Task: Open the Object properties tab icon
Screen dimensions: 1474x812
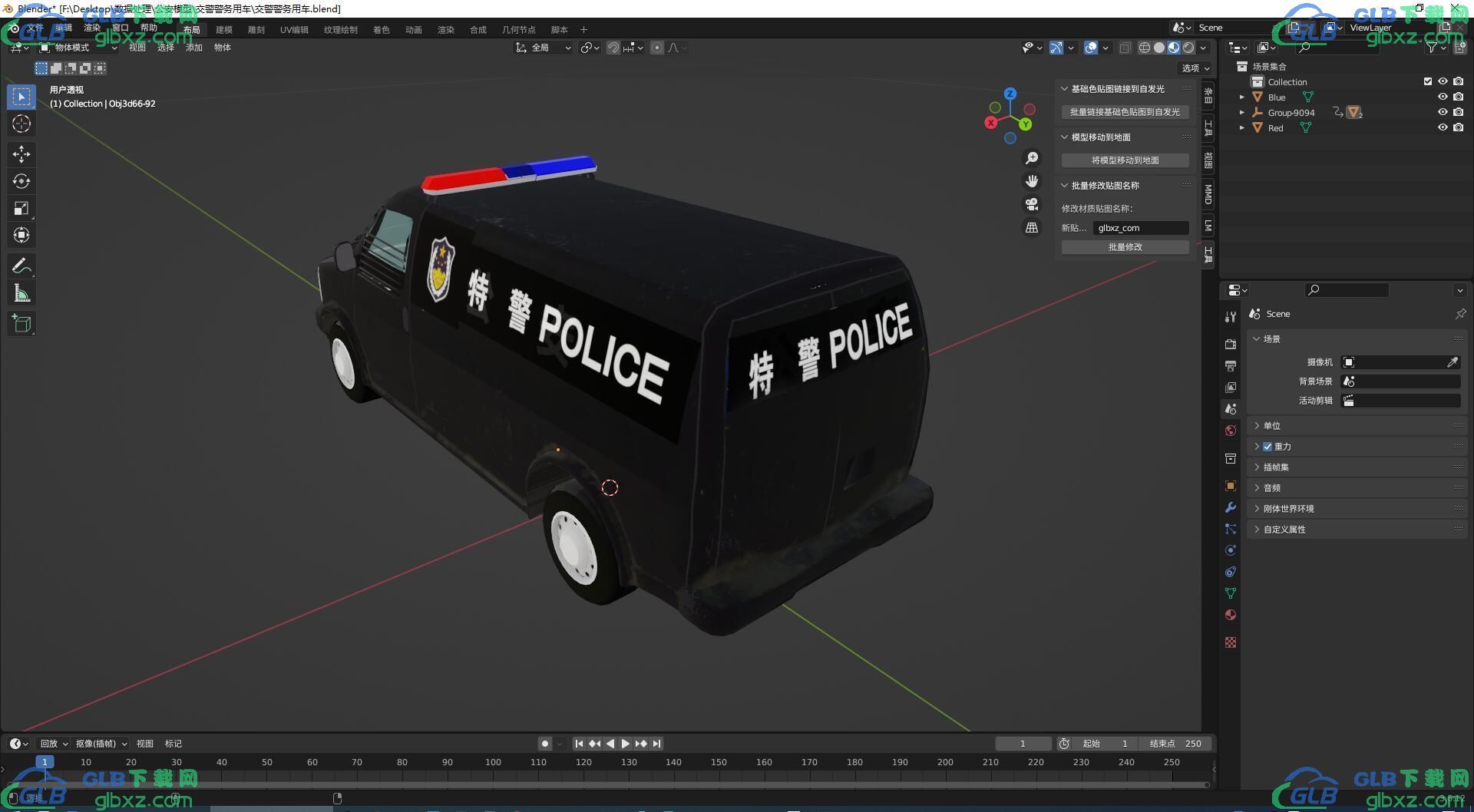Action: [1231, 486]
